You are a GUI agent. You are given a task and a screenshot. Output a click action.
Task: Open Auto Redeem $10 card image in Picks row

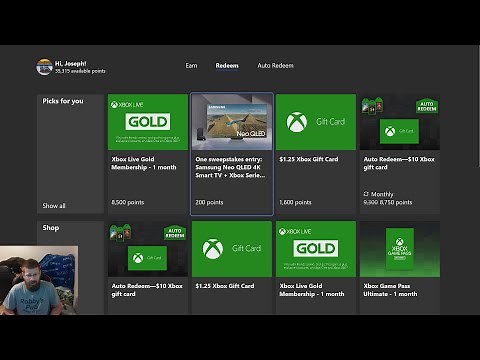400,122
